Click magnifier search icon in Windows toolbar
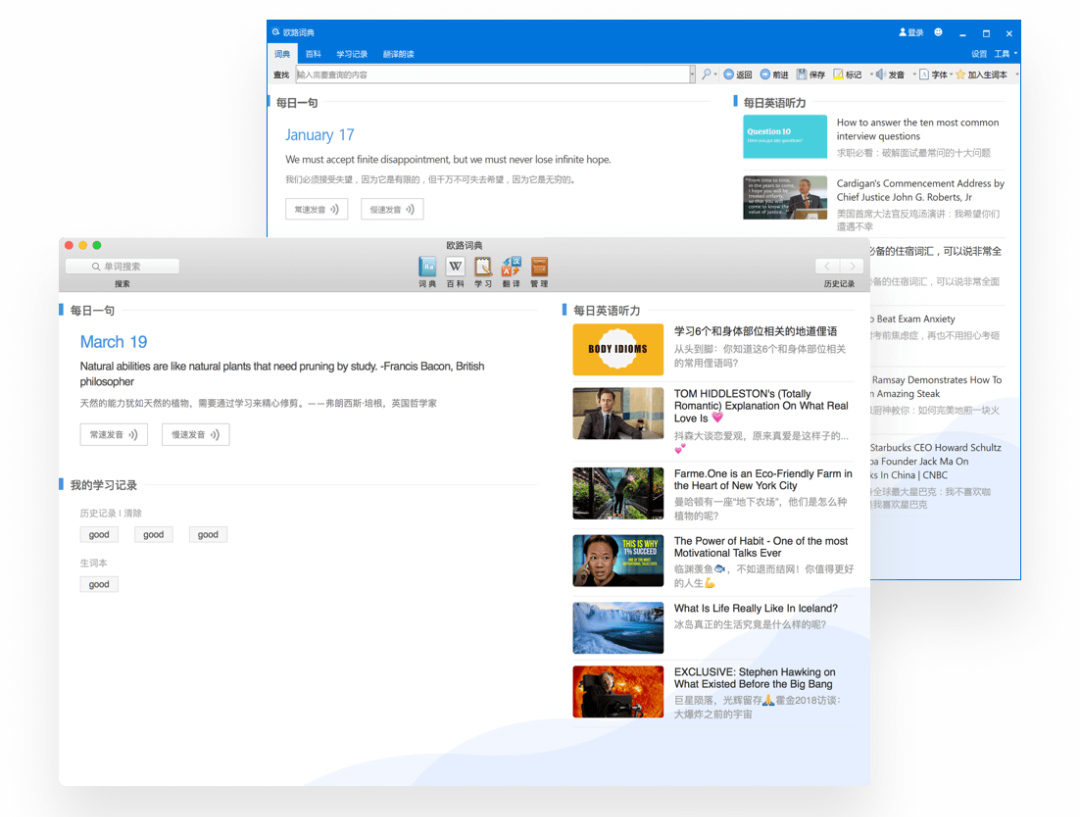This screenshot has height=817, width=1080. click(x=706, y=74)
